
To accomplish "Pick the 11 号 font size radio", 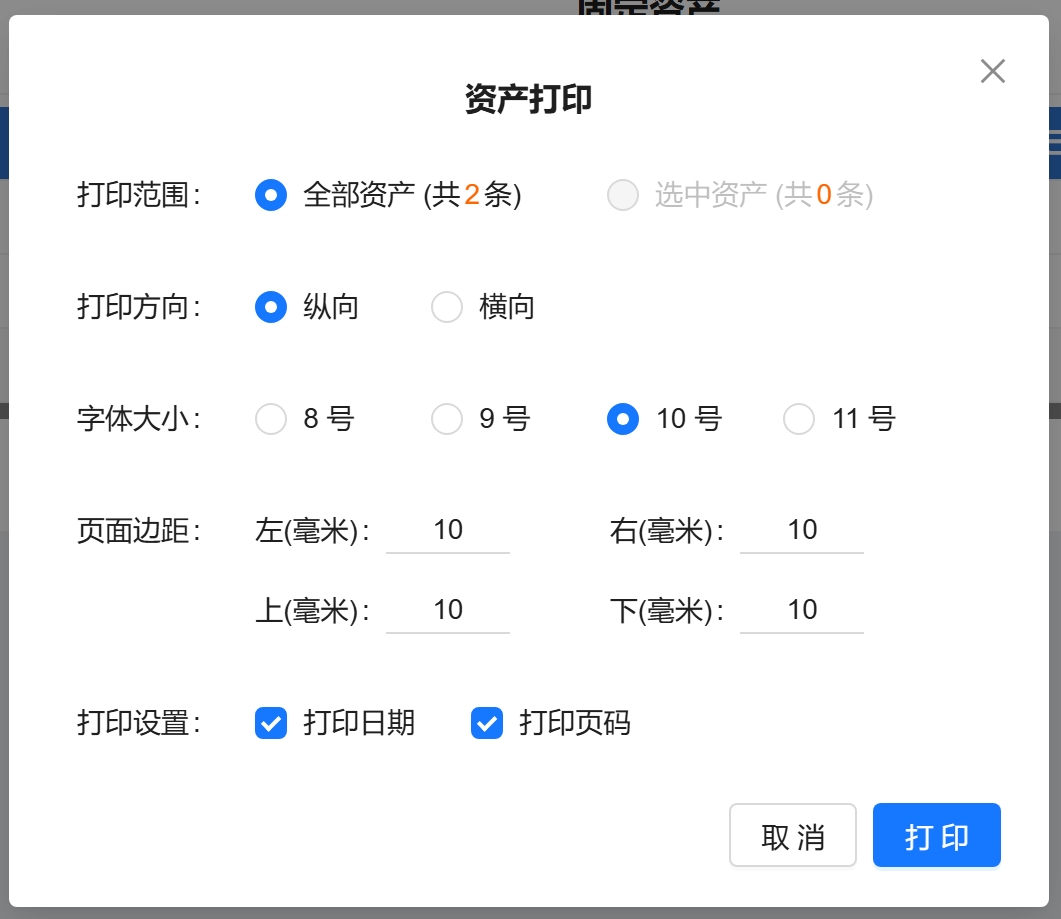I will pos(799,419).
